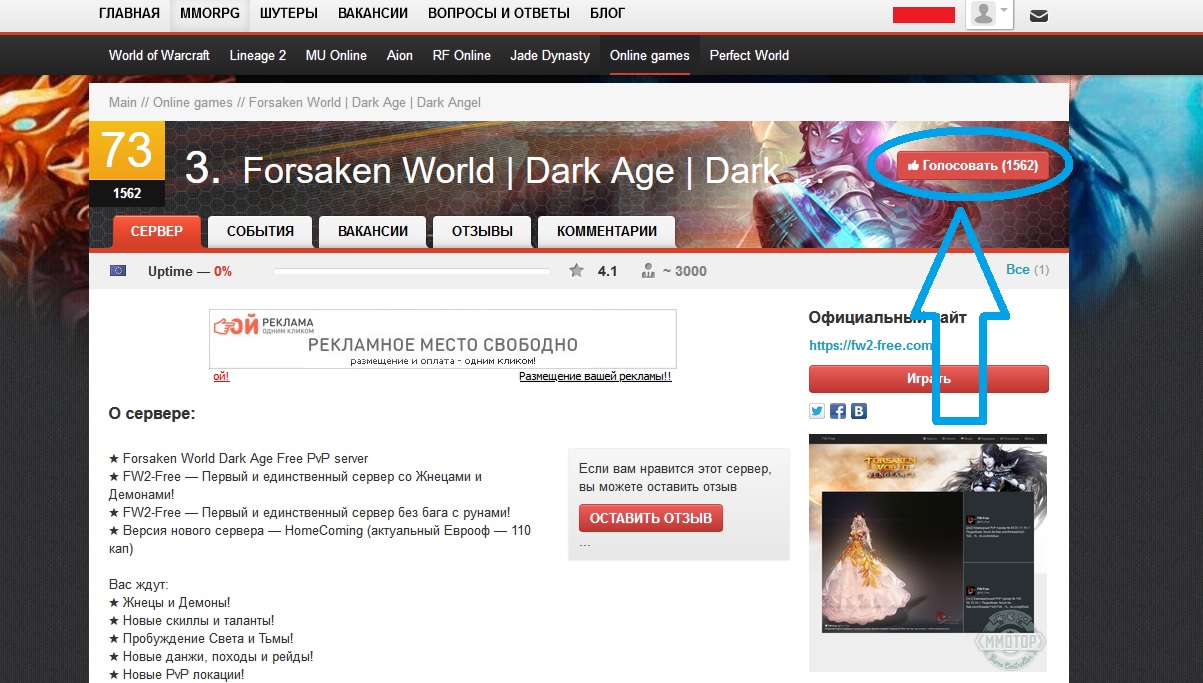Go to Jade Dynasty category
This screenshot has height=683, width=1203.
pyautogui.click(x=550, y=55)
